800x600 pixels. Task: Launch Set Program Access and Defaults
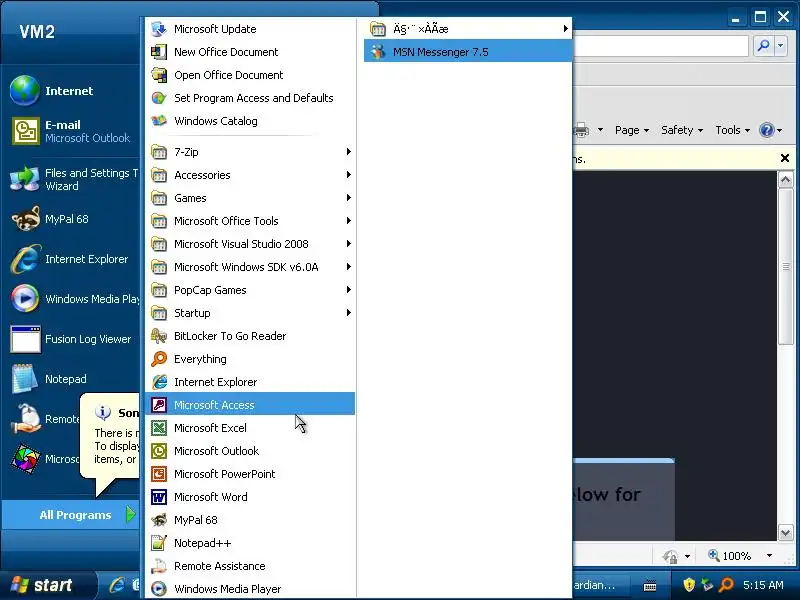tap(250, 98)
